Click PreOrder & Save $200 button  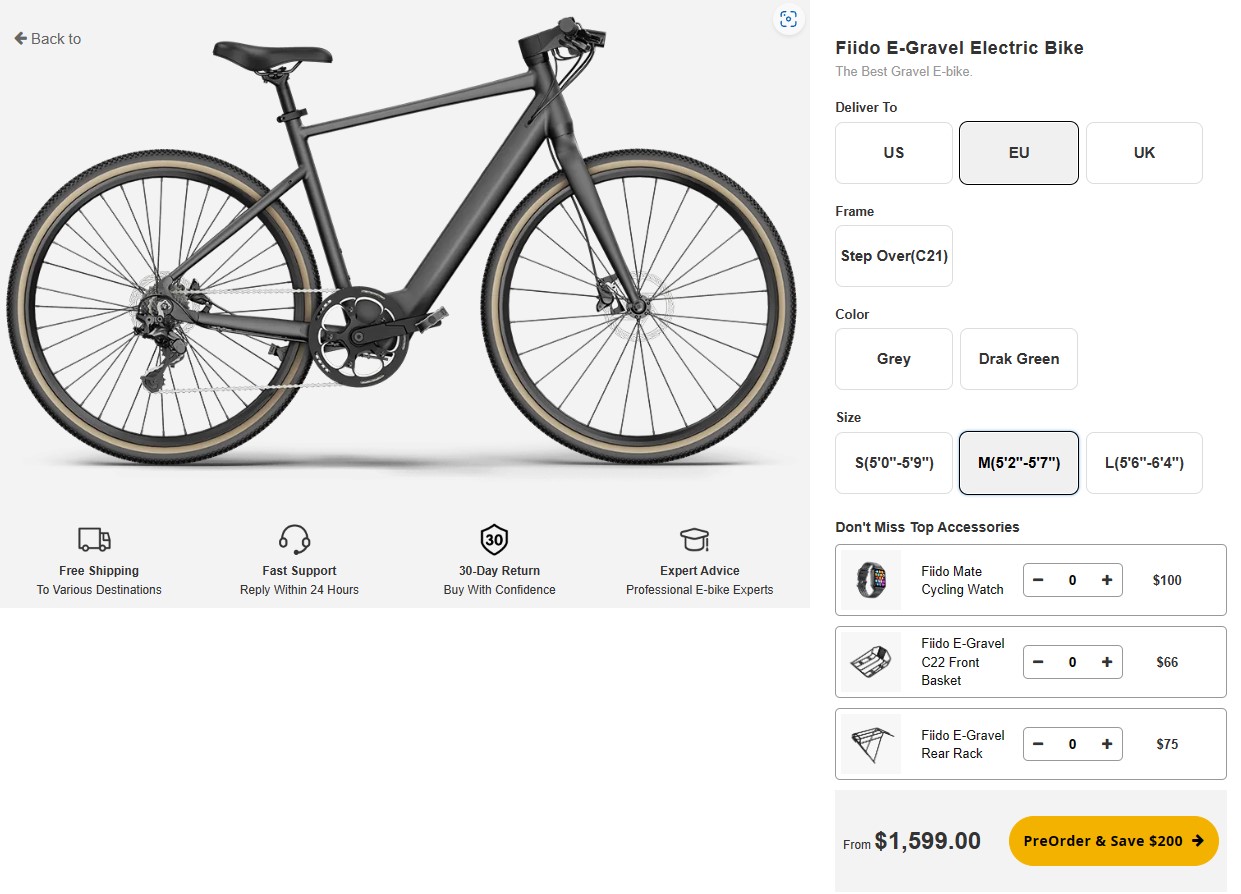(x=1113, y=841)
